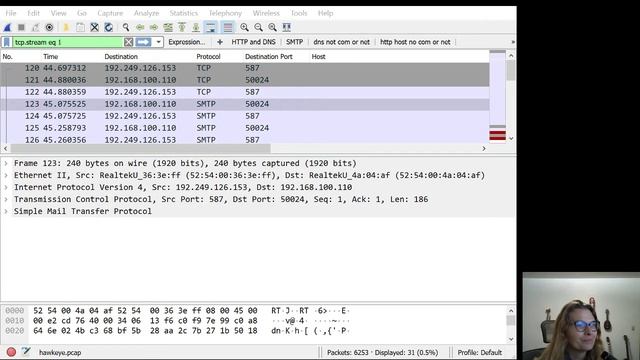Close this capture file X icon
640x360 pixels.
click(x=94, y=27)
